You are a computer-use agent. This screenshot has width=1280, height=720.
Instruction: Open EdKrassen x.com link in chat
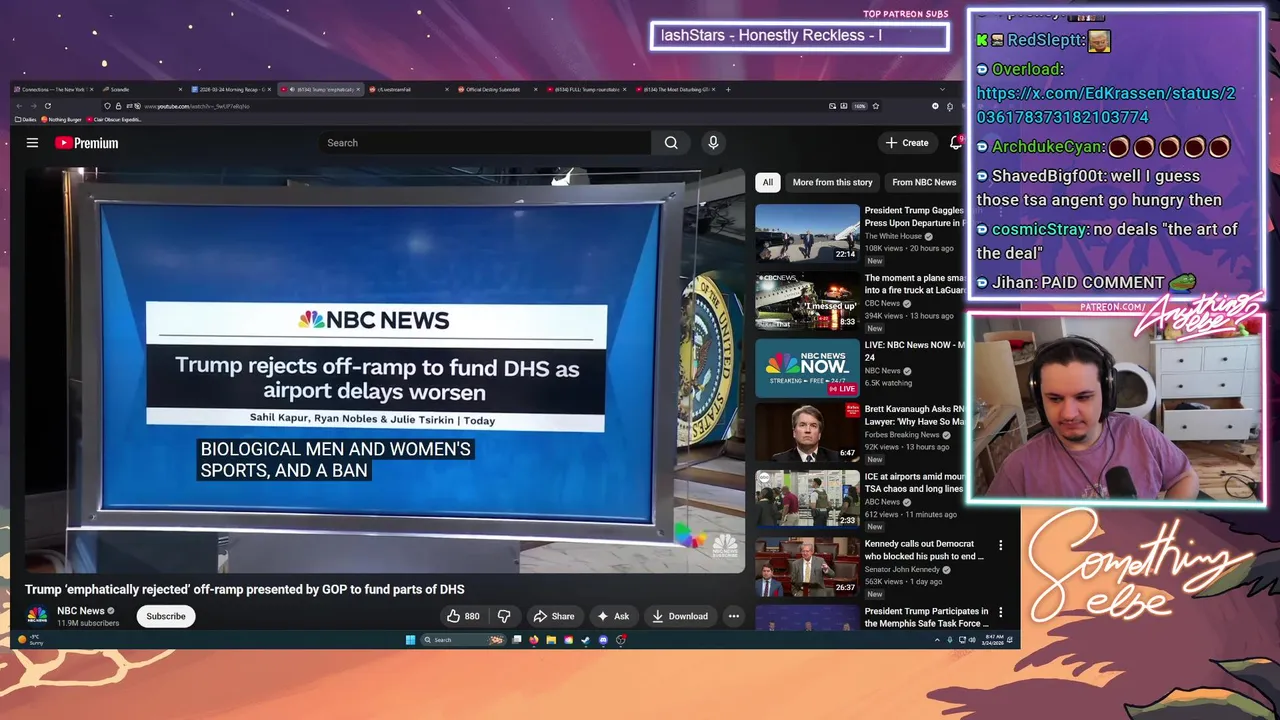[1106, 105]
